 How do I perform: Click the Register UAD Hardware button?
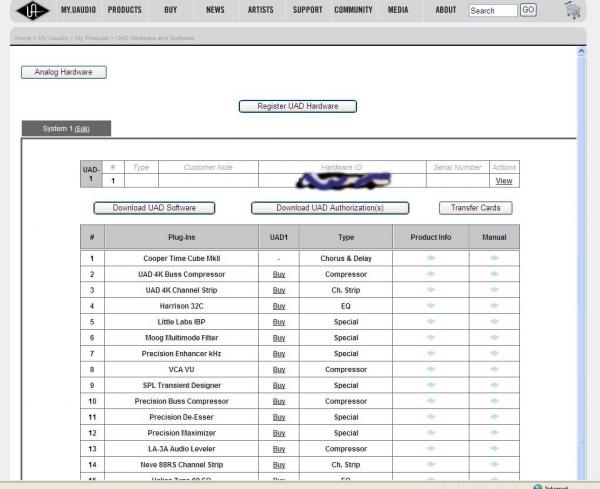[x=298, y=106]
